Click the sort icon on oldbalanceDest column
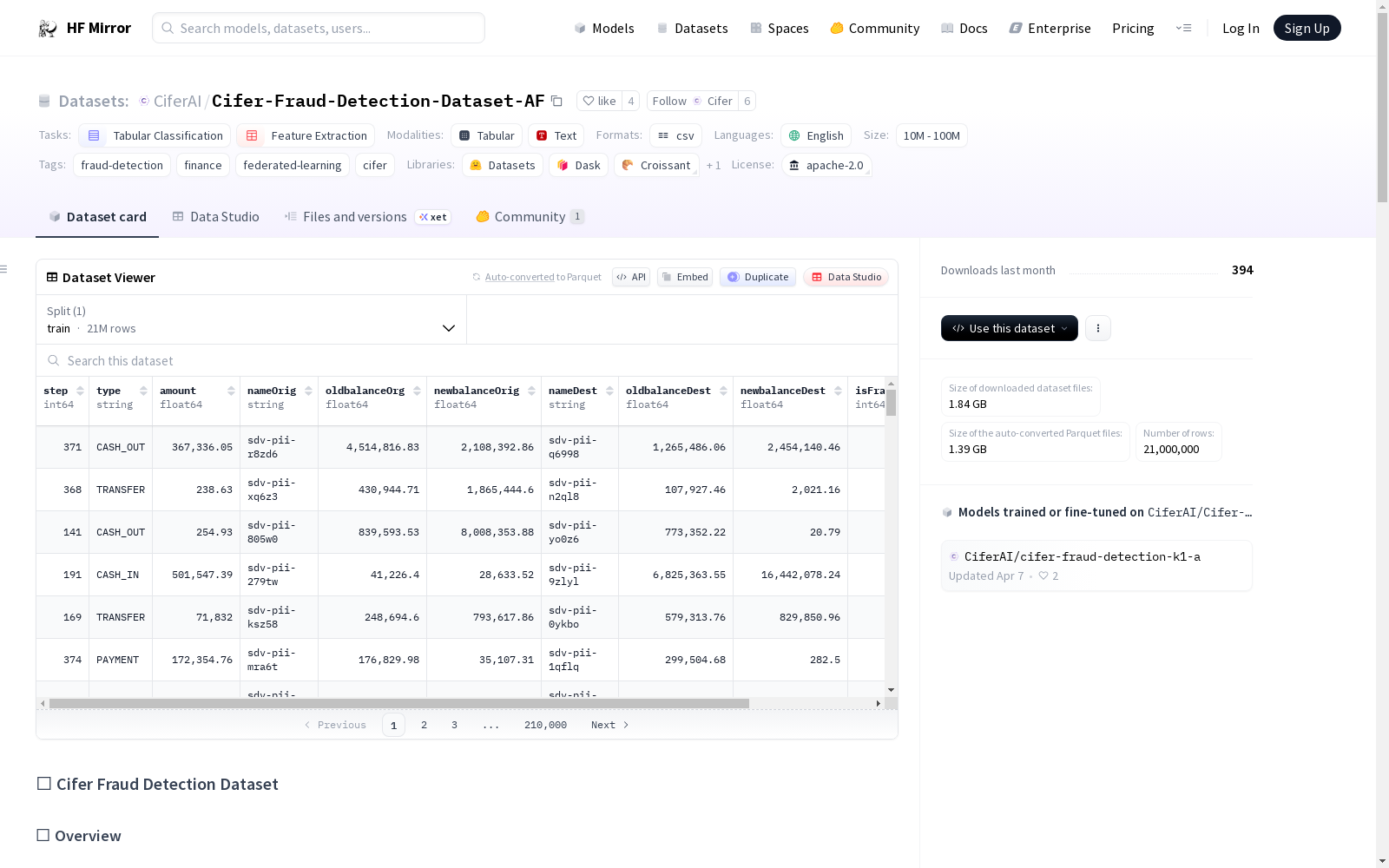 click(723, 391)
